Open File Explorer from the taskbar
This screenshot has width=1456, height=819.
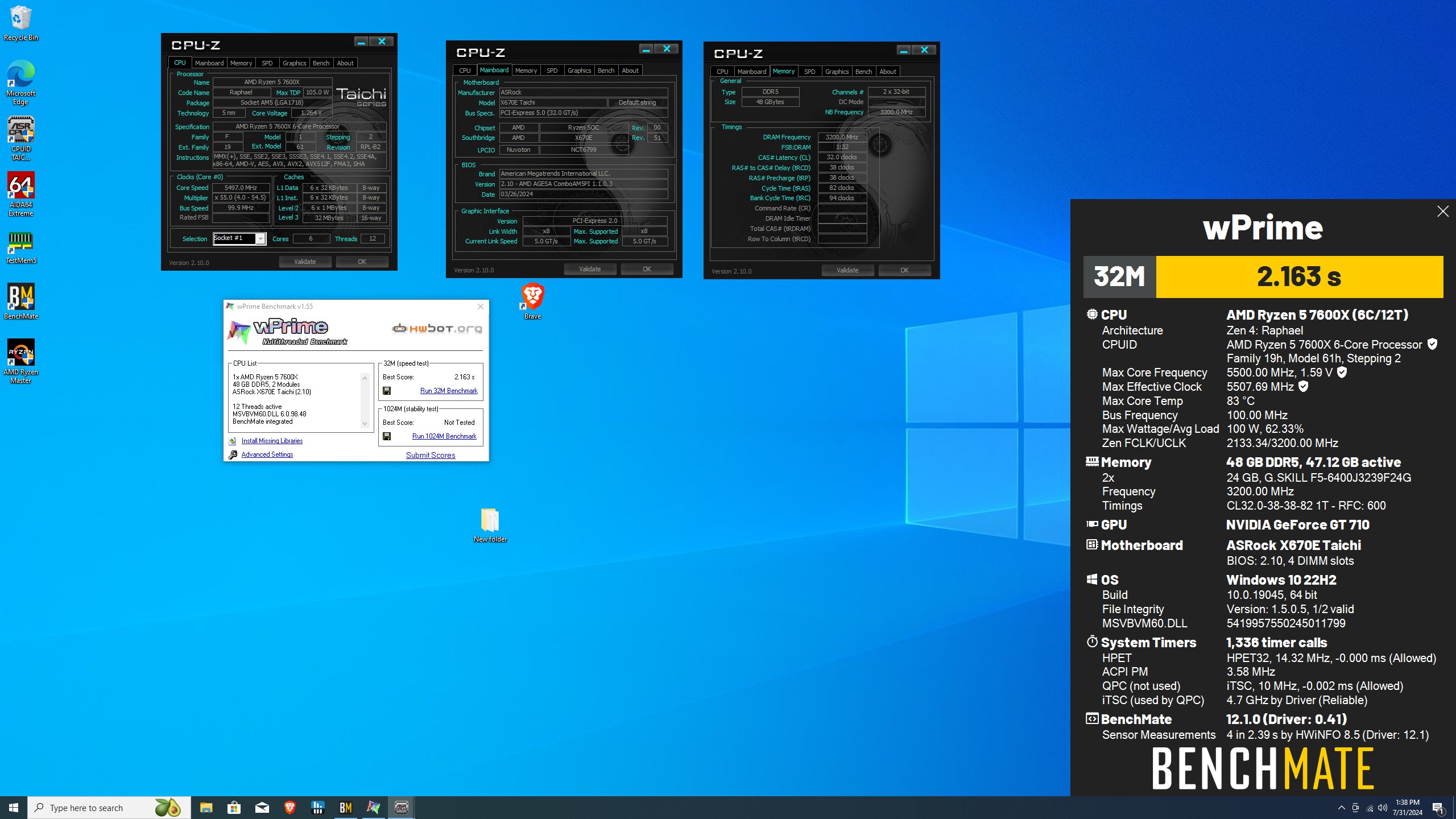(206, 808)
